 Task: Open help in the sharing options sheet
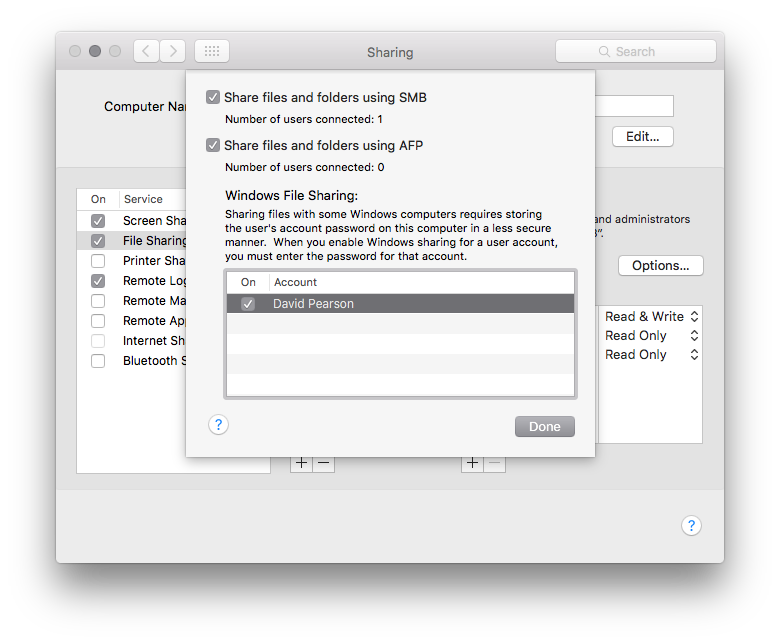tap(219, 425)
